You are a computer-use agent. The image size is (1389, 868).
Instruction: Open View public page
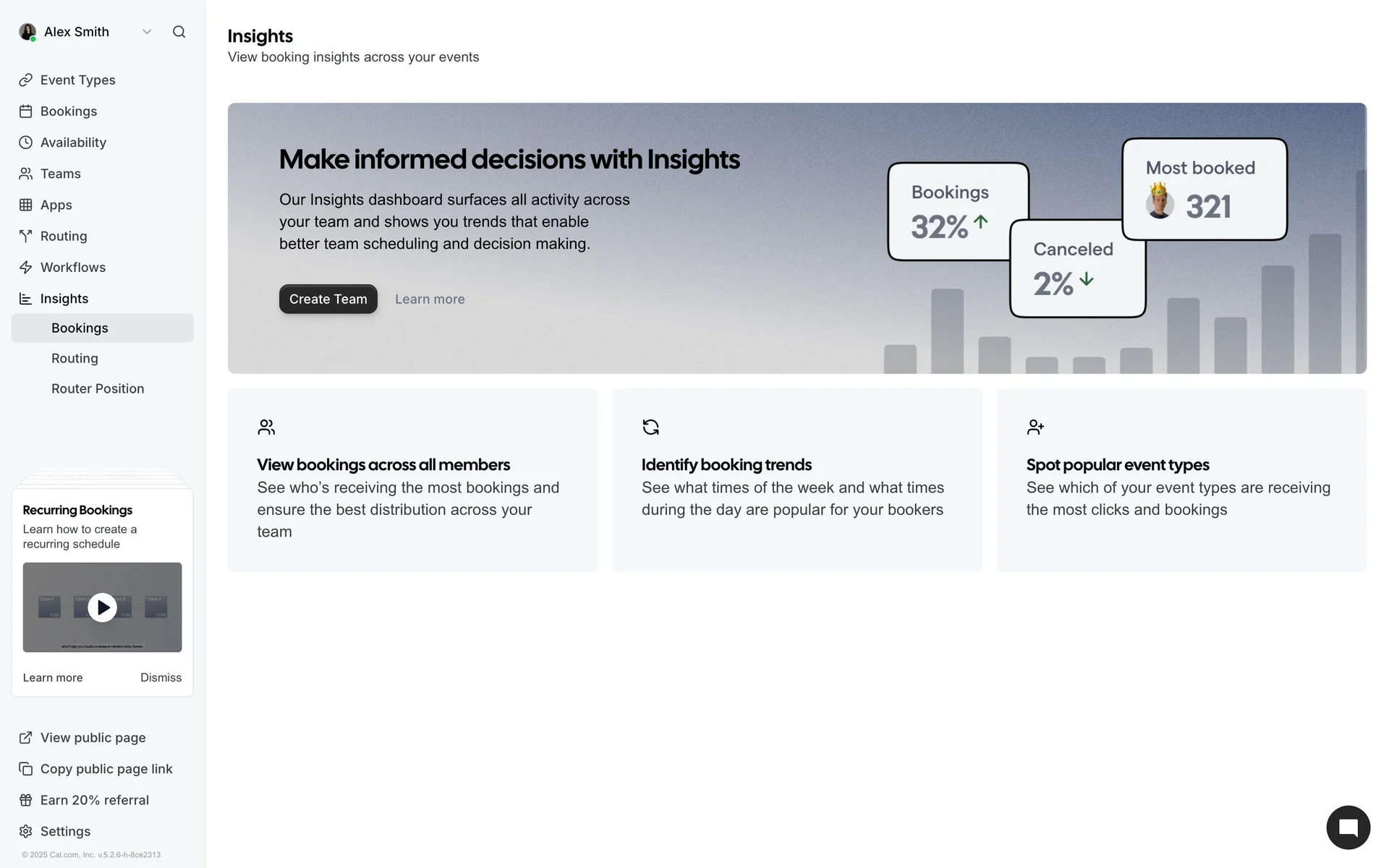tap(93, 738)
